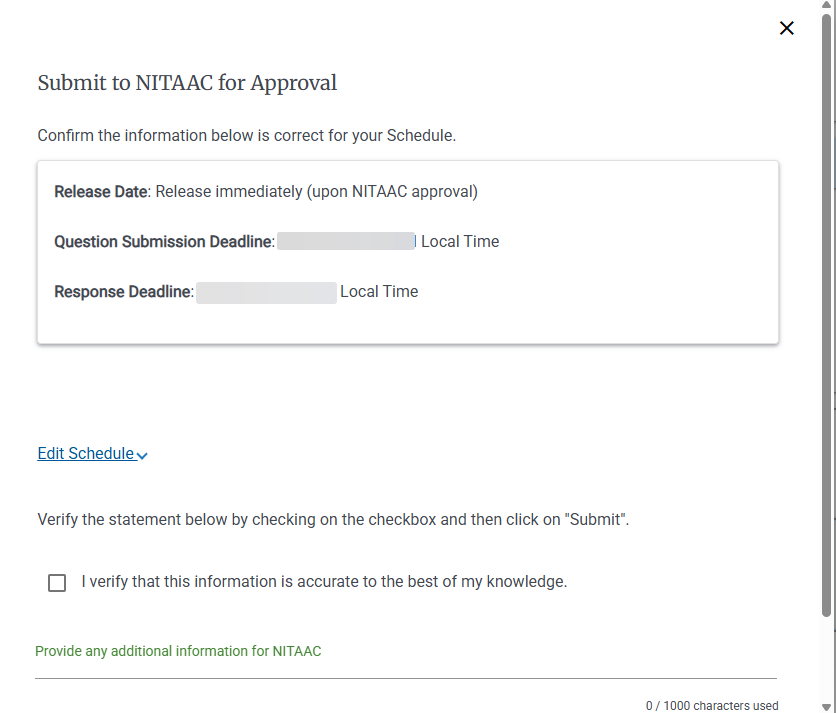The image size is (836, 713).
Task: Click inside the schedule summary card
Action: click(408, 251)
